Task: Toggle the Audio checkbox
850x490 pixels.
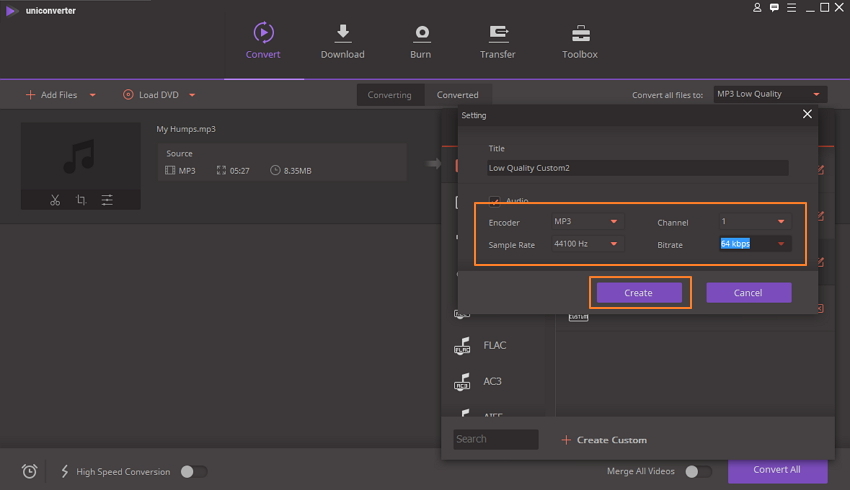Action: (x=494, y=201)
